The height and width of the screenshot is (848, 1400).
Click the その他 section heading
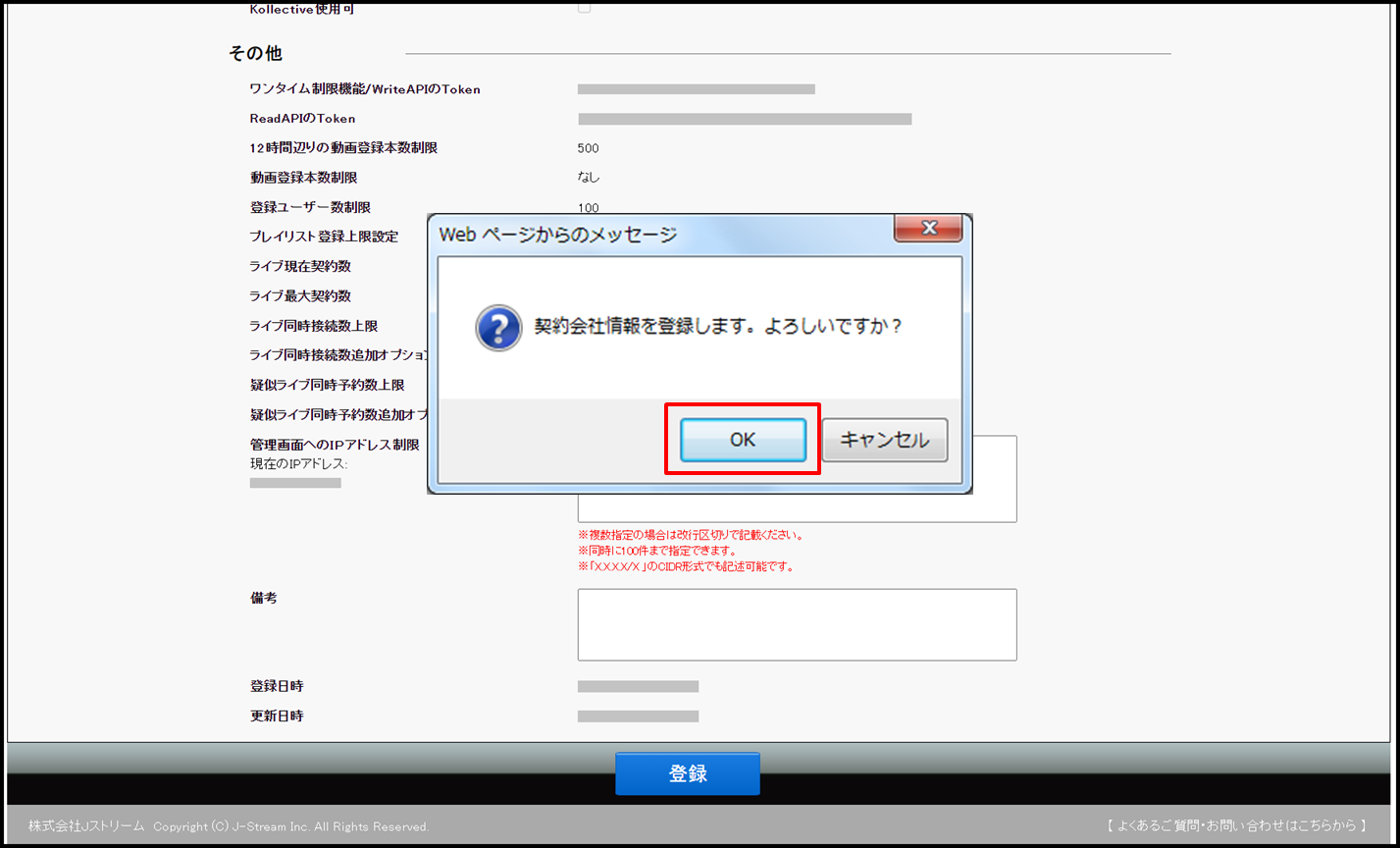pos(255,53)
